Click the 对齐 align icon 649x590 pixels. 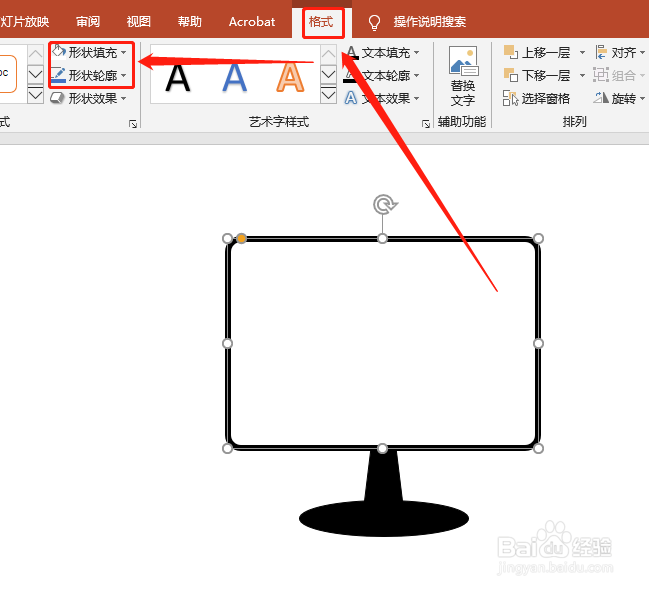point(601,52)
